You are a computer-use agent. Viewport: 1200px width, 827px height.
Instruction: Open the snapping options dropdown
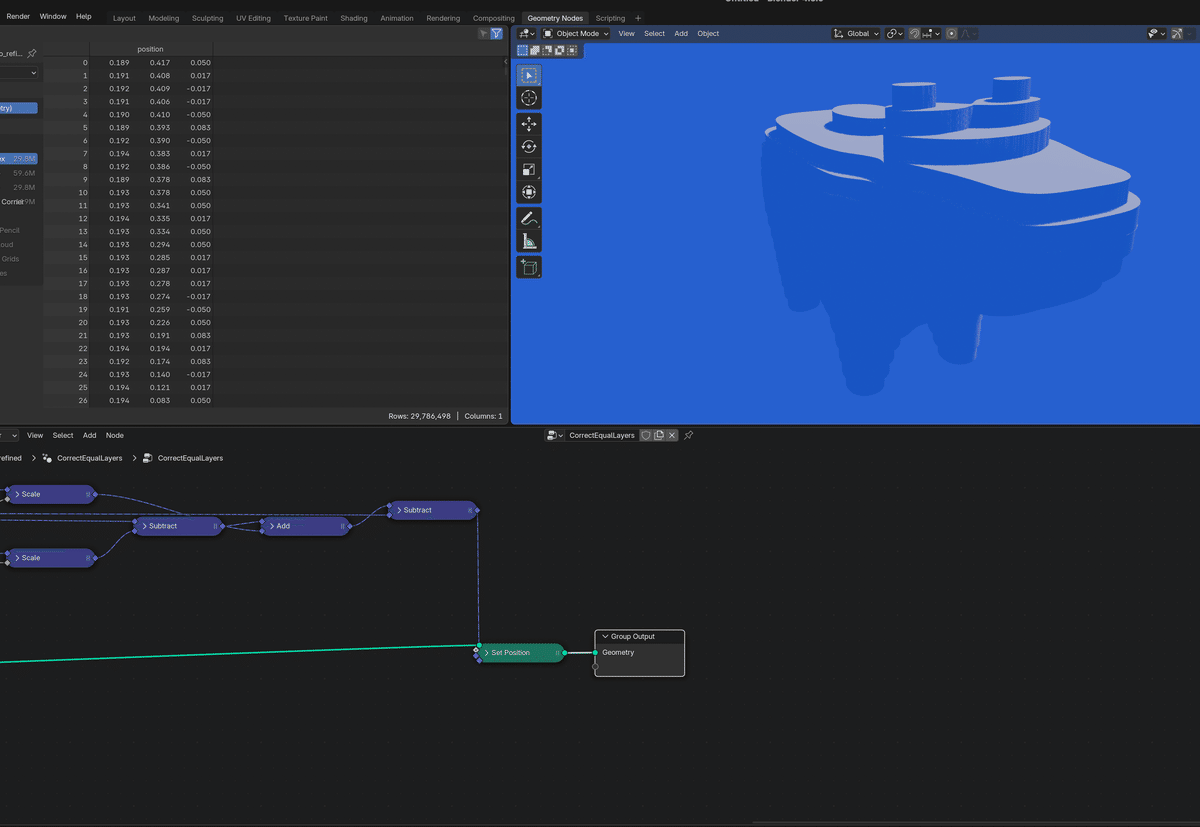point(931,34)
